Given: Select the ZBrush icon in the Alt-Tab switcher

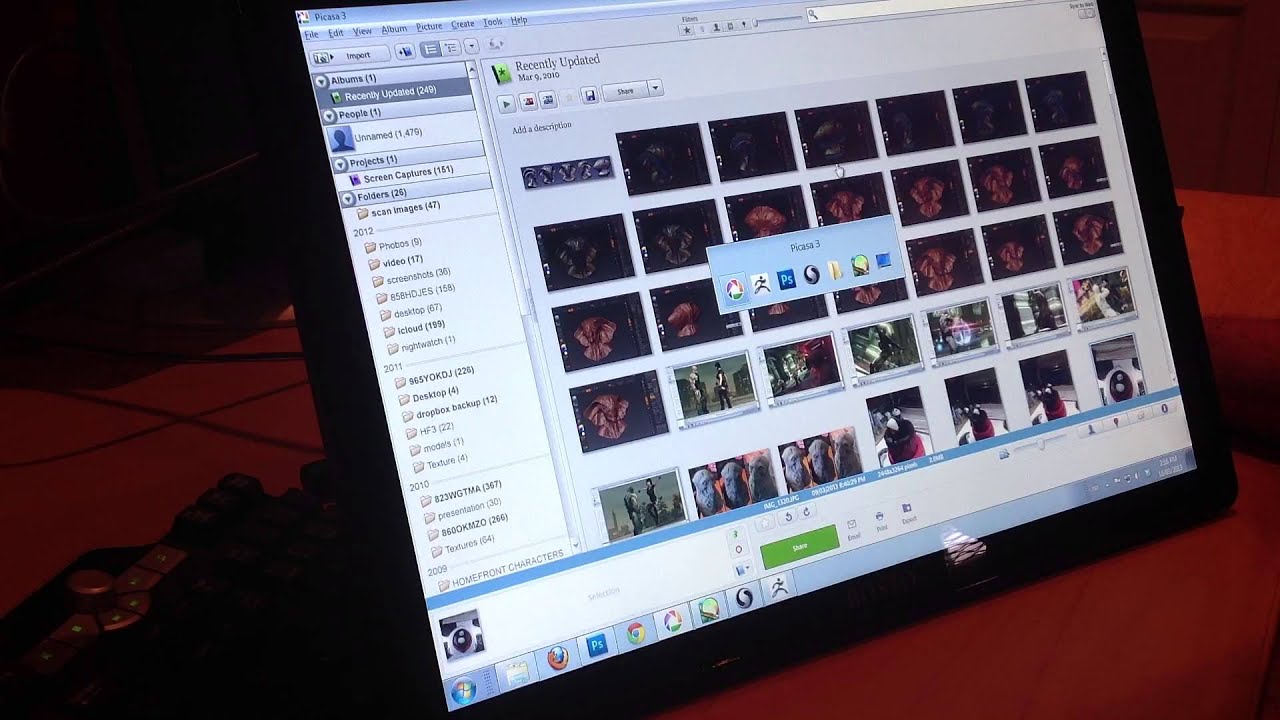Looking at the screenshot, I should pyautogui.click(x=761, y=283).
